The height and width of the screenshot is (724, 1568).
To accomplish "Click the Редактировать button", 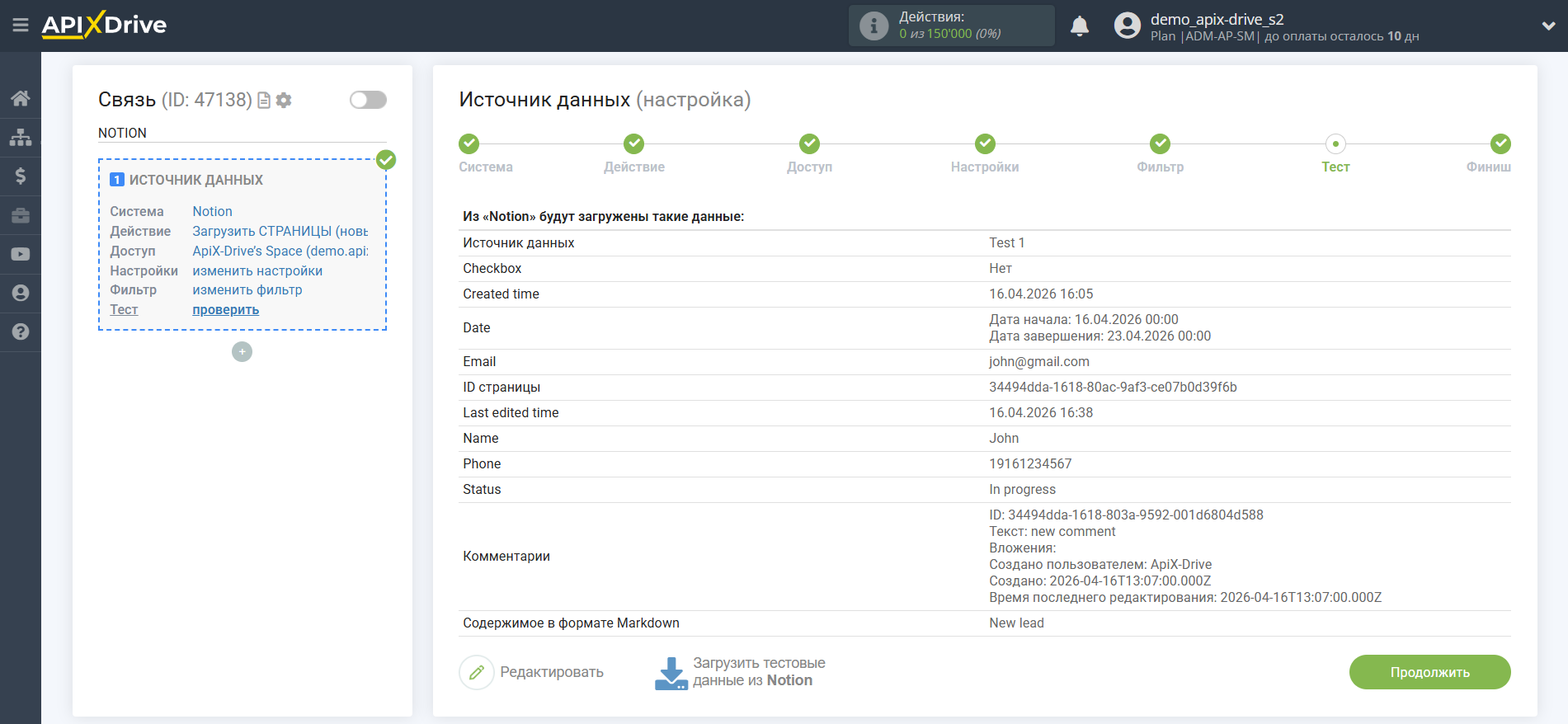I will tap(532, 672).
